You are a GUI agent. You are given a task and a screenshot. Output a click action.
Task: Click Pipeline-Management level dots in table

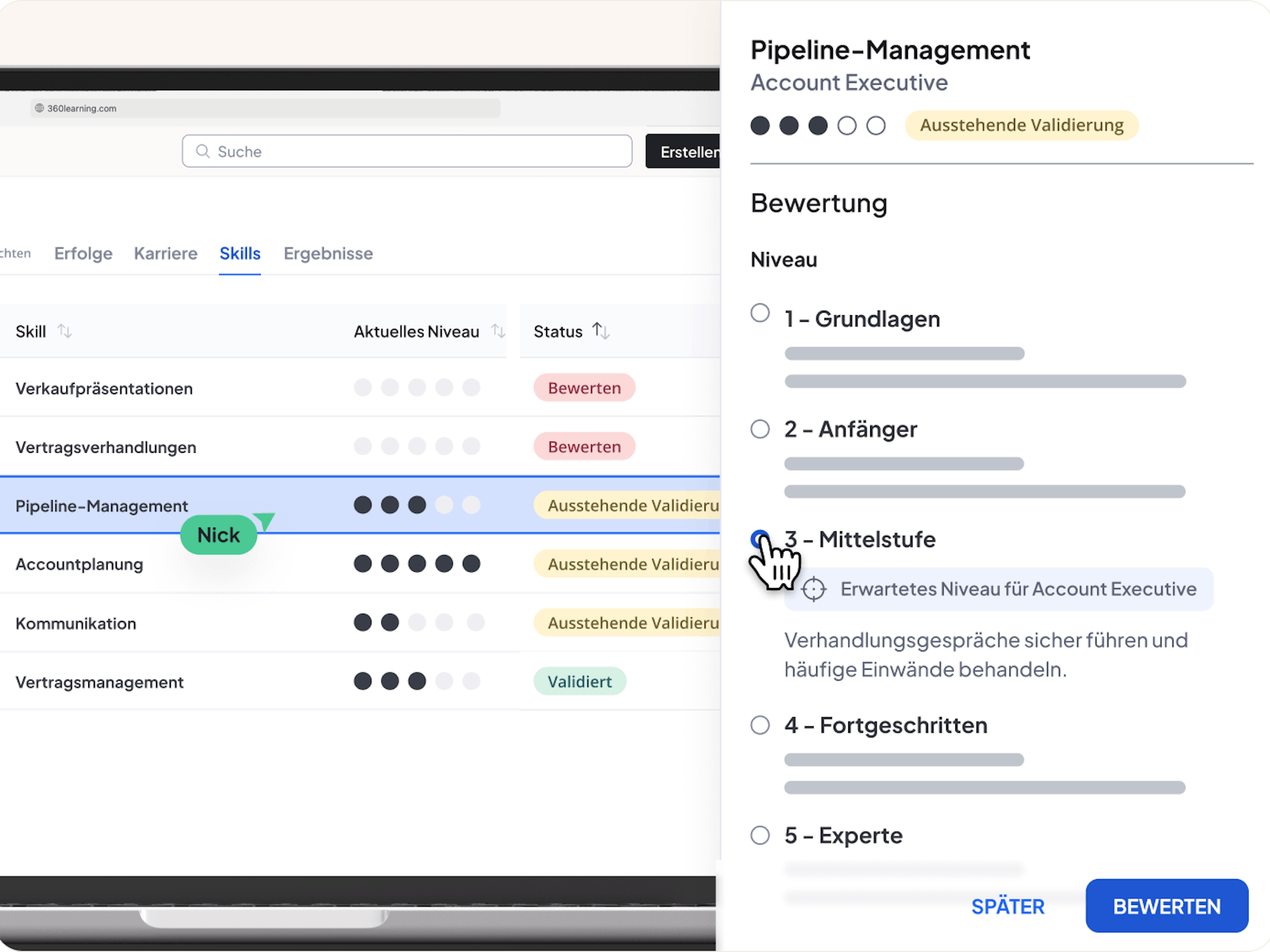[x=416, y=505]
